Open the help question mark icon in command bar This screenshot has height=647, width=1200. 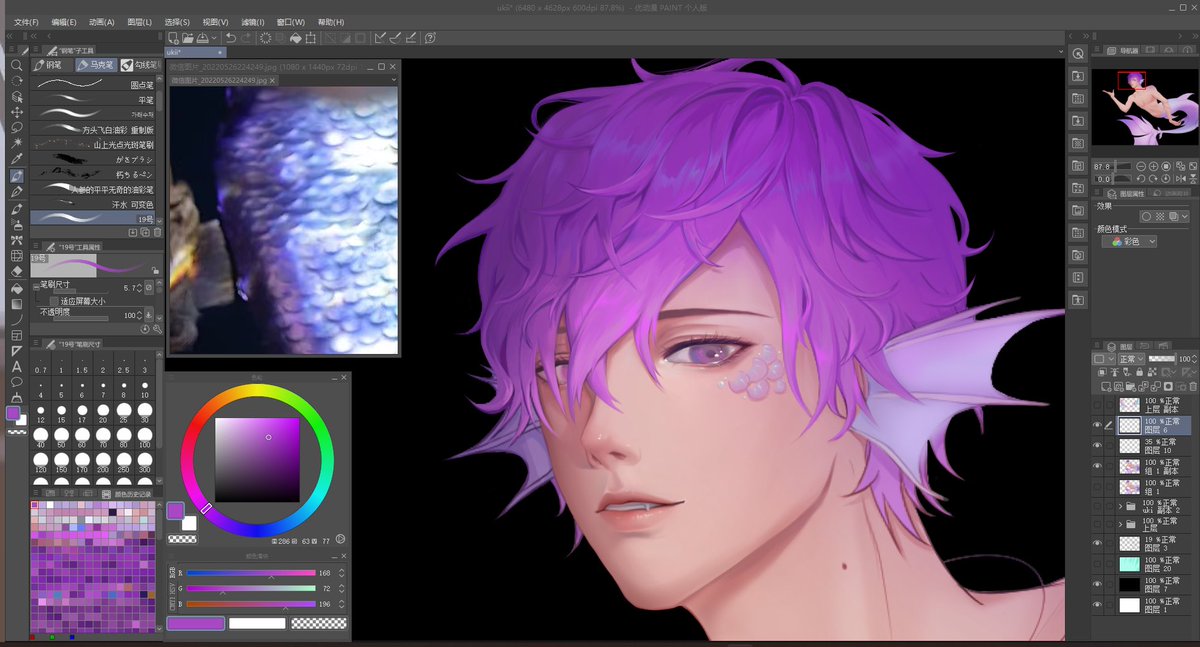pos(430,38)
